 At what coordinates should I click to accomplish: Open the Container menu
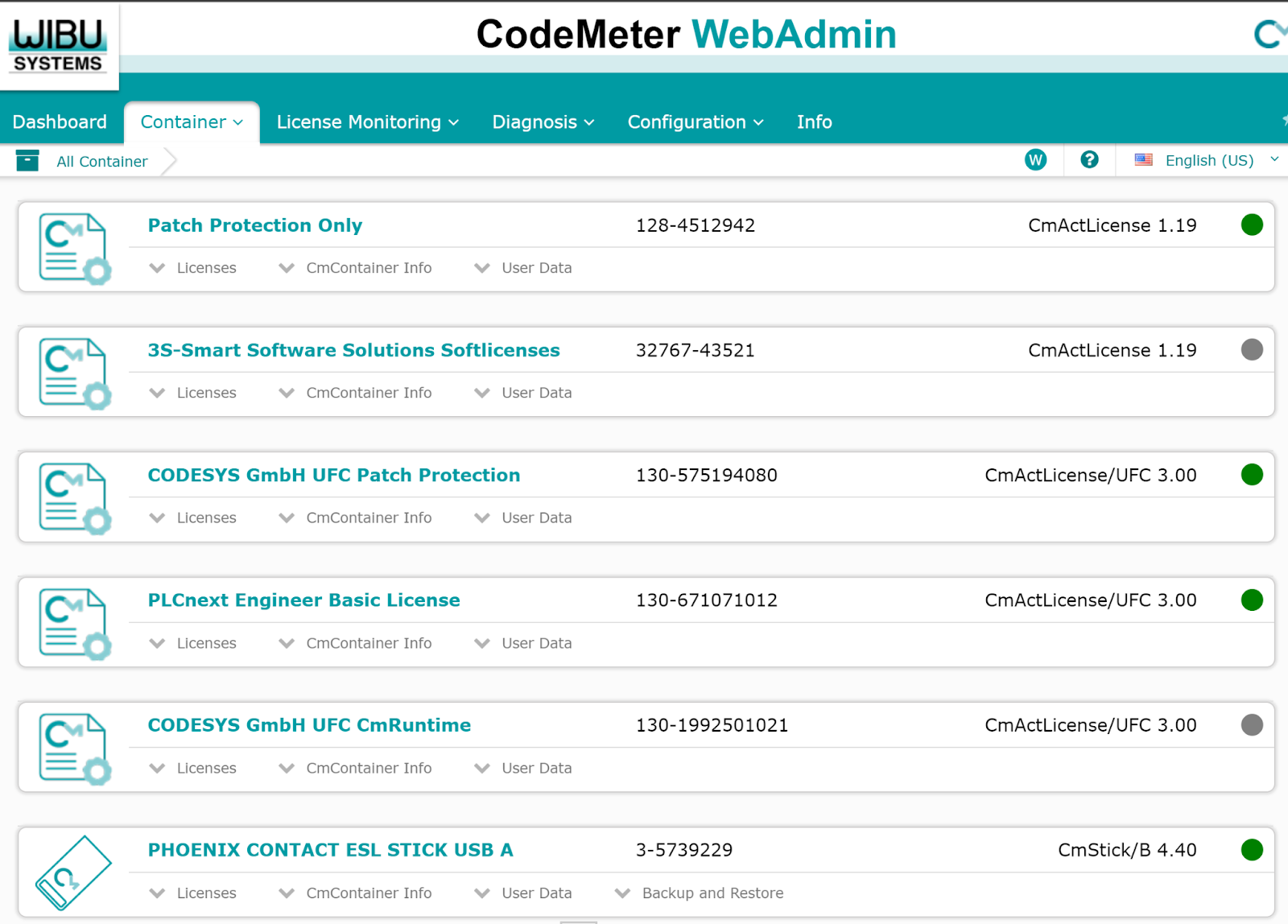(192, 122)
